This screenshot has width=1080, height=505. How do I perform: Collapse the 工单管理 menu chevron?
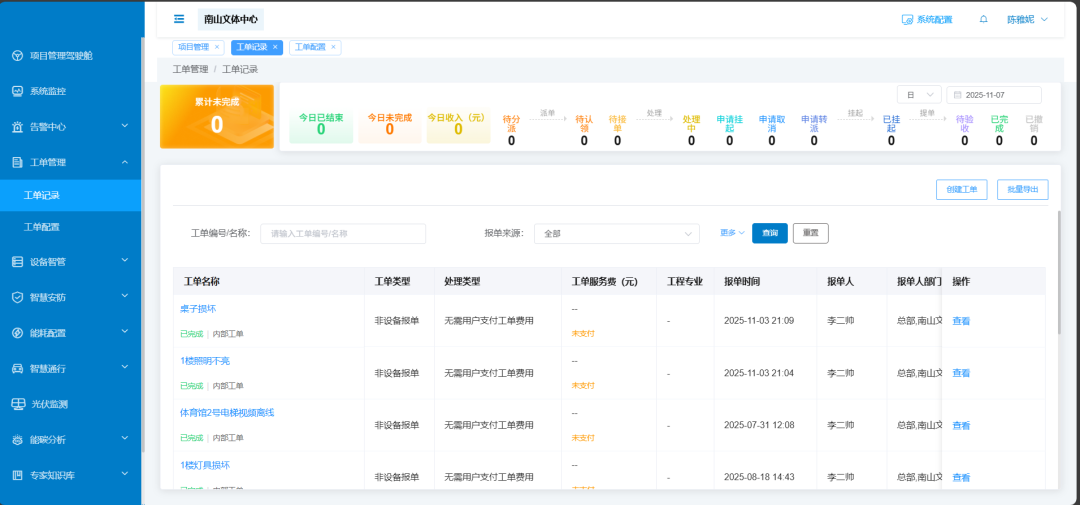point(125,162)
